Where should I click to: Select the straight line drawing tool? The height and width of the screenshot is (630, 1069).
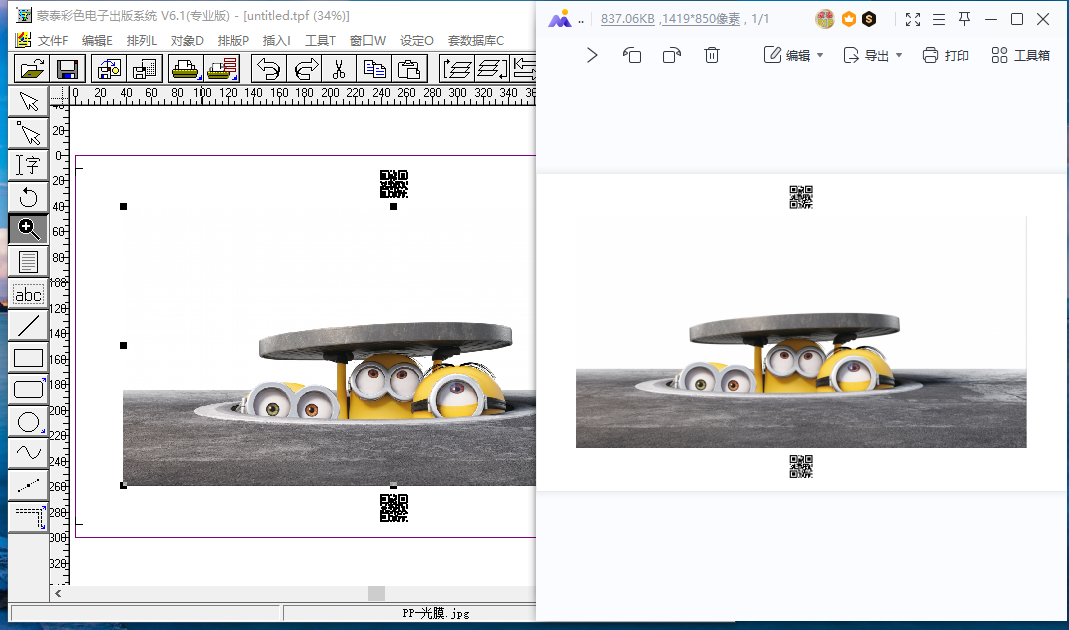pyautogui.click(x=28, y=326)
